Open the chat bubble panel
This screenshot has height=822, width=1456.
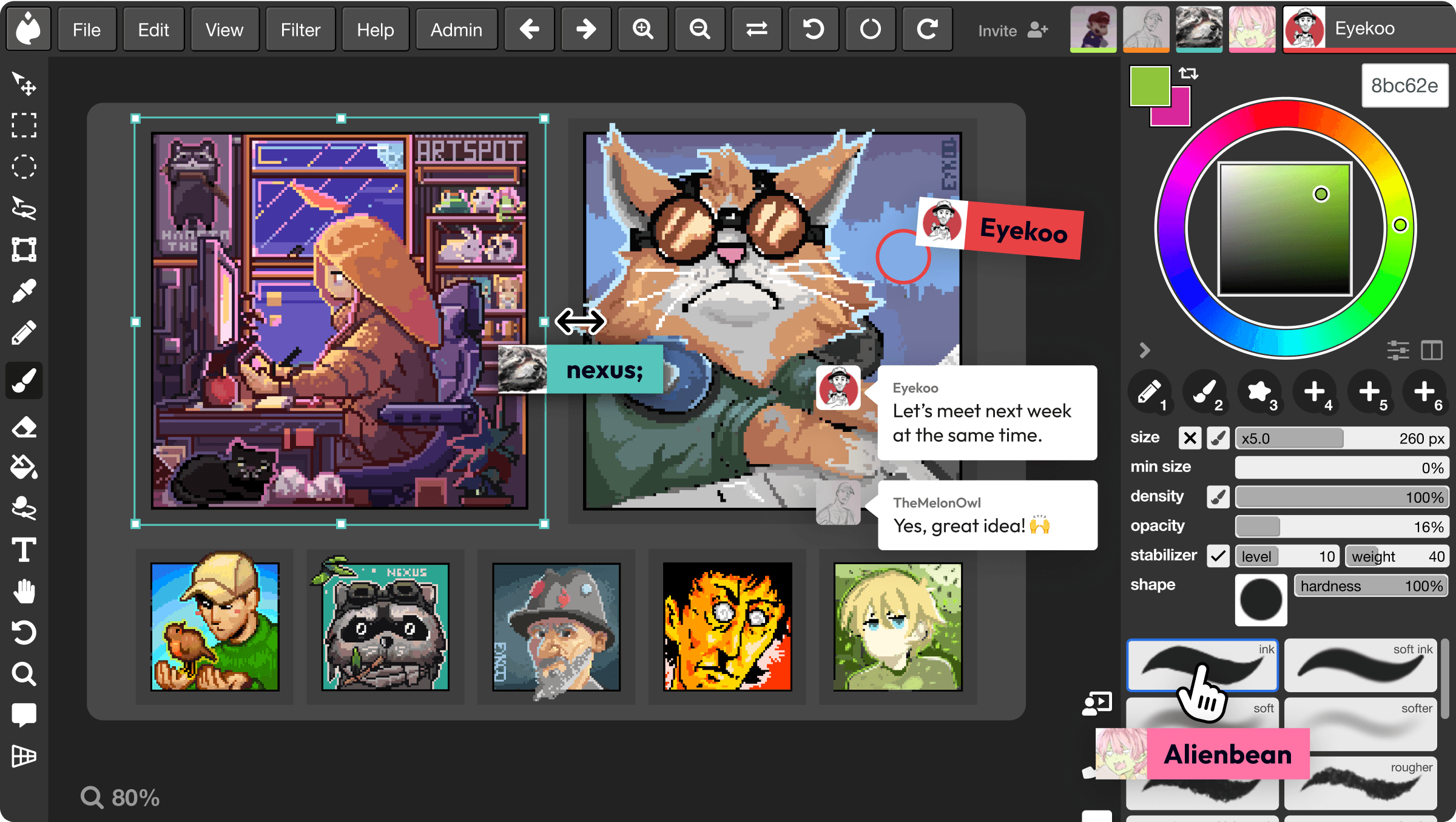pos(24,715)
